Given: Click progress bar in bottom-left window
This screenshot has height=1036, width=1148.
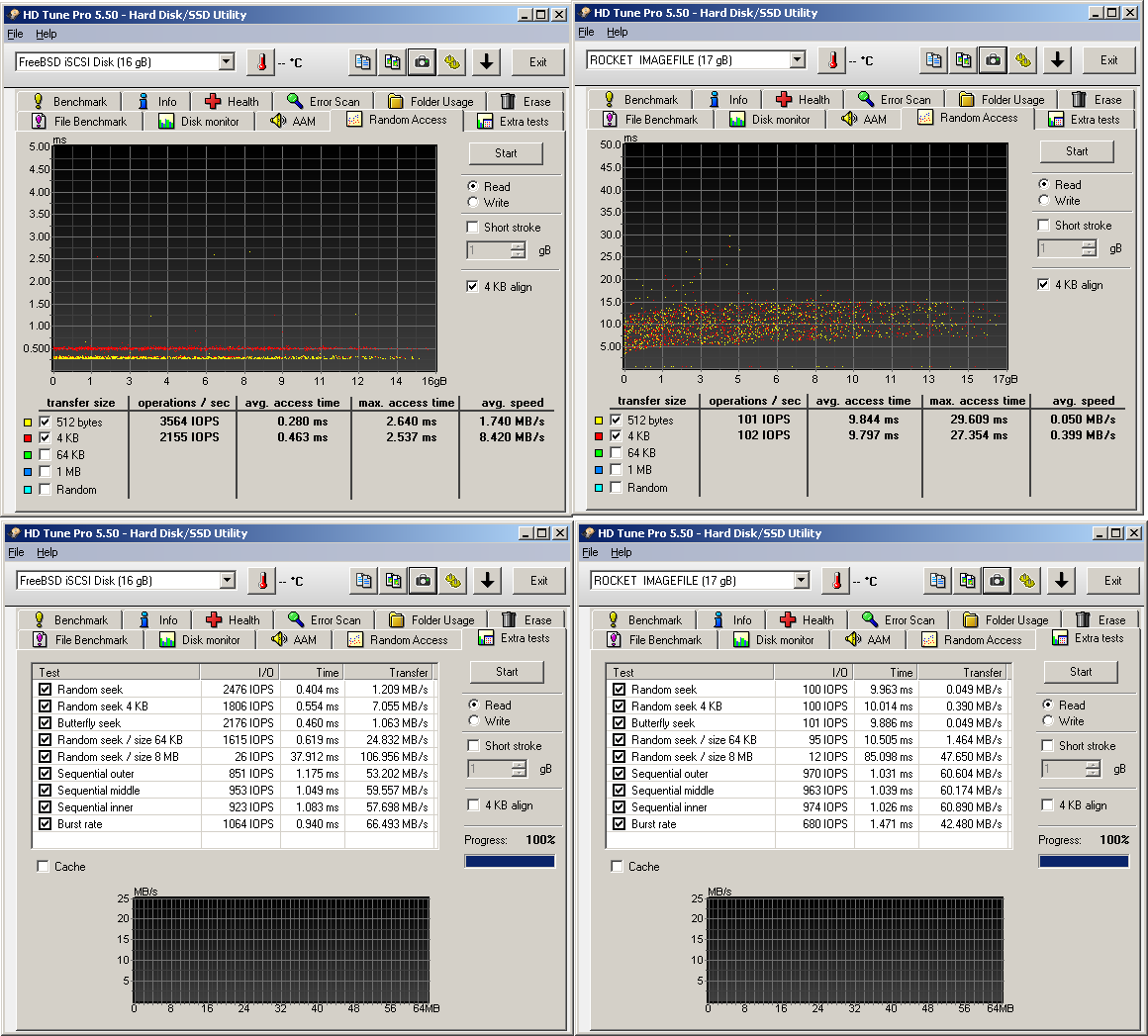Looking at the screenshot, I should coord(510,862).
